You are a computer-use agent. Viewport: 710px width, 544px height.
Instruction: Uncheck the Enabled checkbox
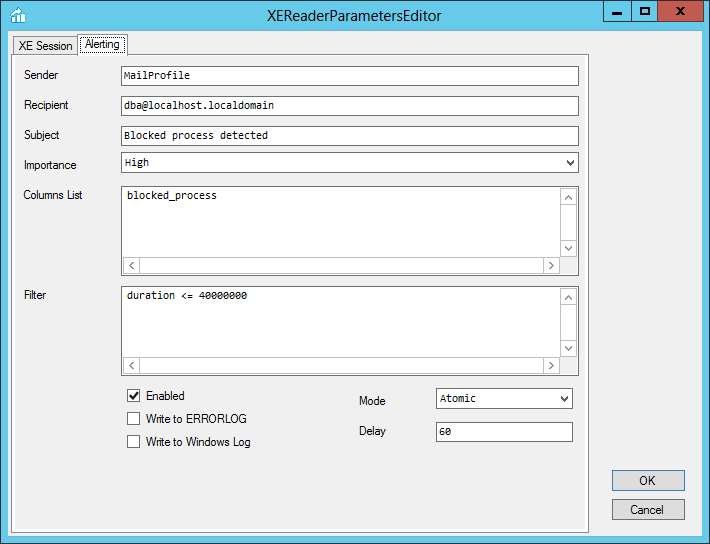134,396
